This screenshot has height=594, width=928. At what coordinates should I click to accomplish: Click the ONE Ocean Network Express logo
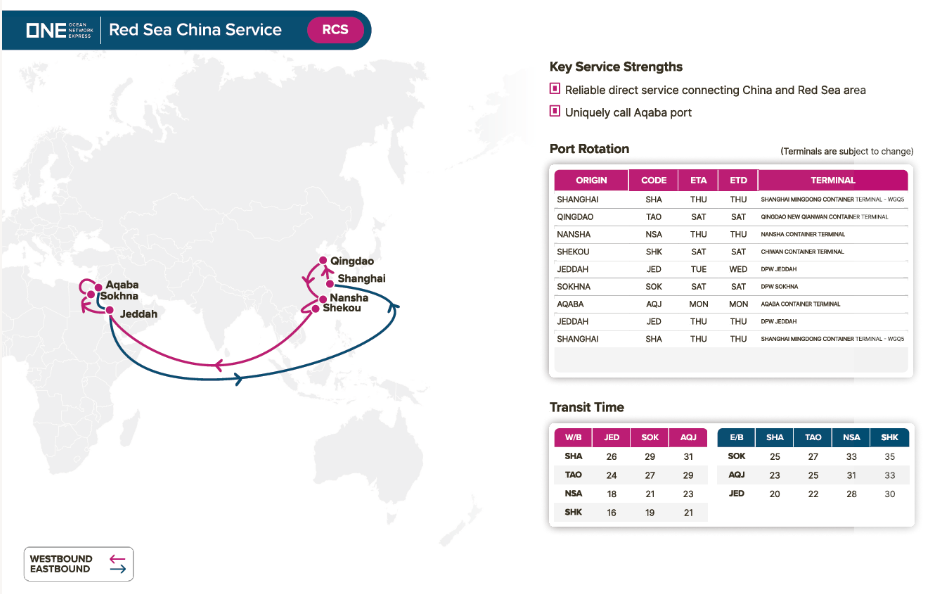(x=58, y=30)
